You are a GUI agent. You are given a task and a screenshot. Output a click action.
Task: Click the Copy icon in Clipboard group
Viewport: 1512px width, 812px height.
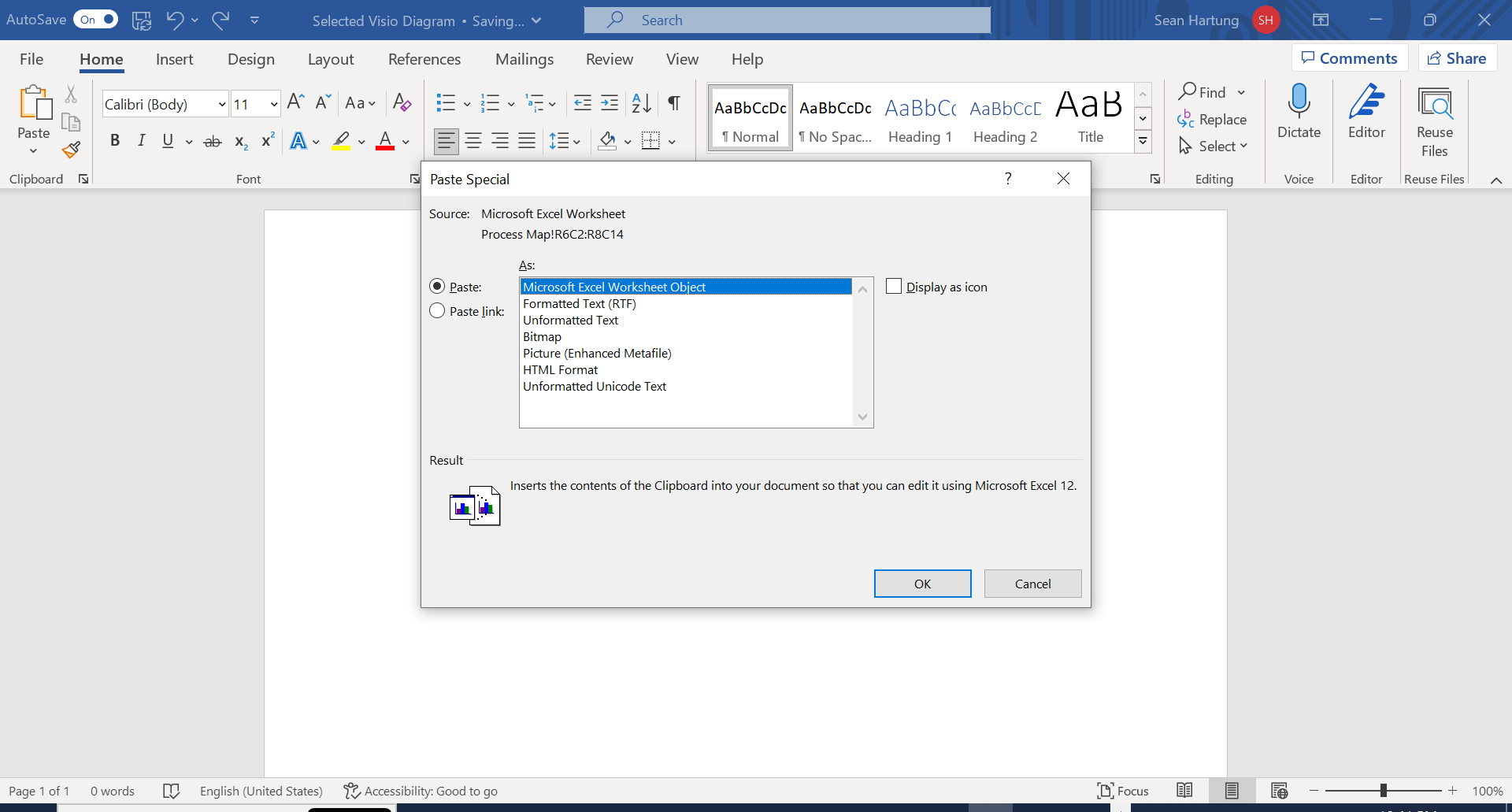pos(71,122)
